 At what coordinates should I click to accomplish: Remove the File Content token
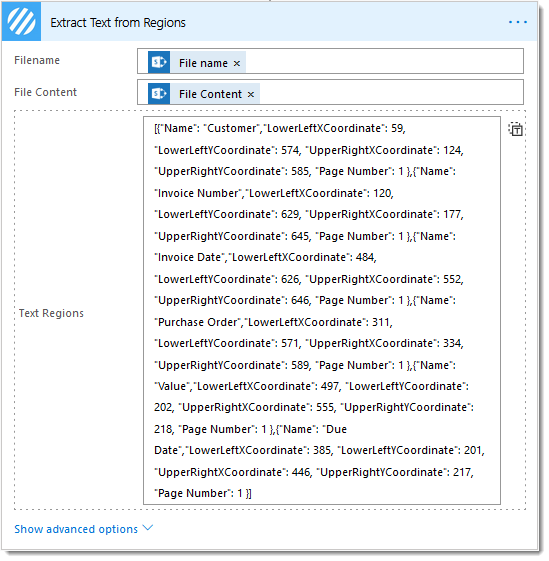251,94
